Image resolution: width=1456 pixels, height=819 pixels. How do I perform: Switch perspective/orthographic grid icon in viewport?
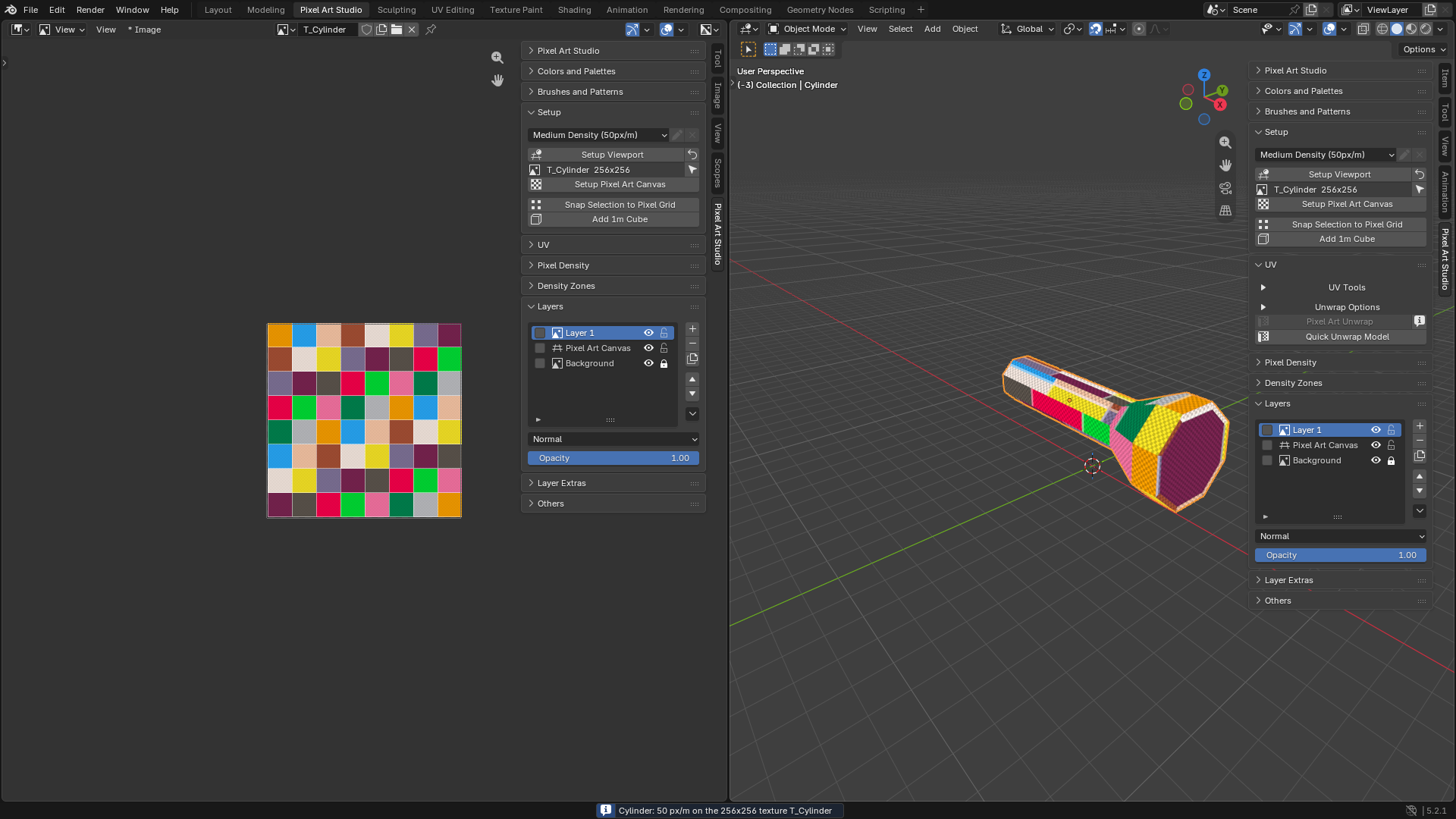click(1225, 211)
